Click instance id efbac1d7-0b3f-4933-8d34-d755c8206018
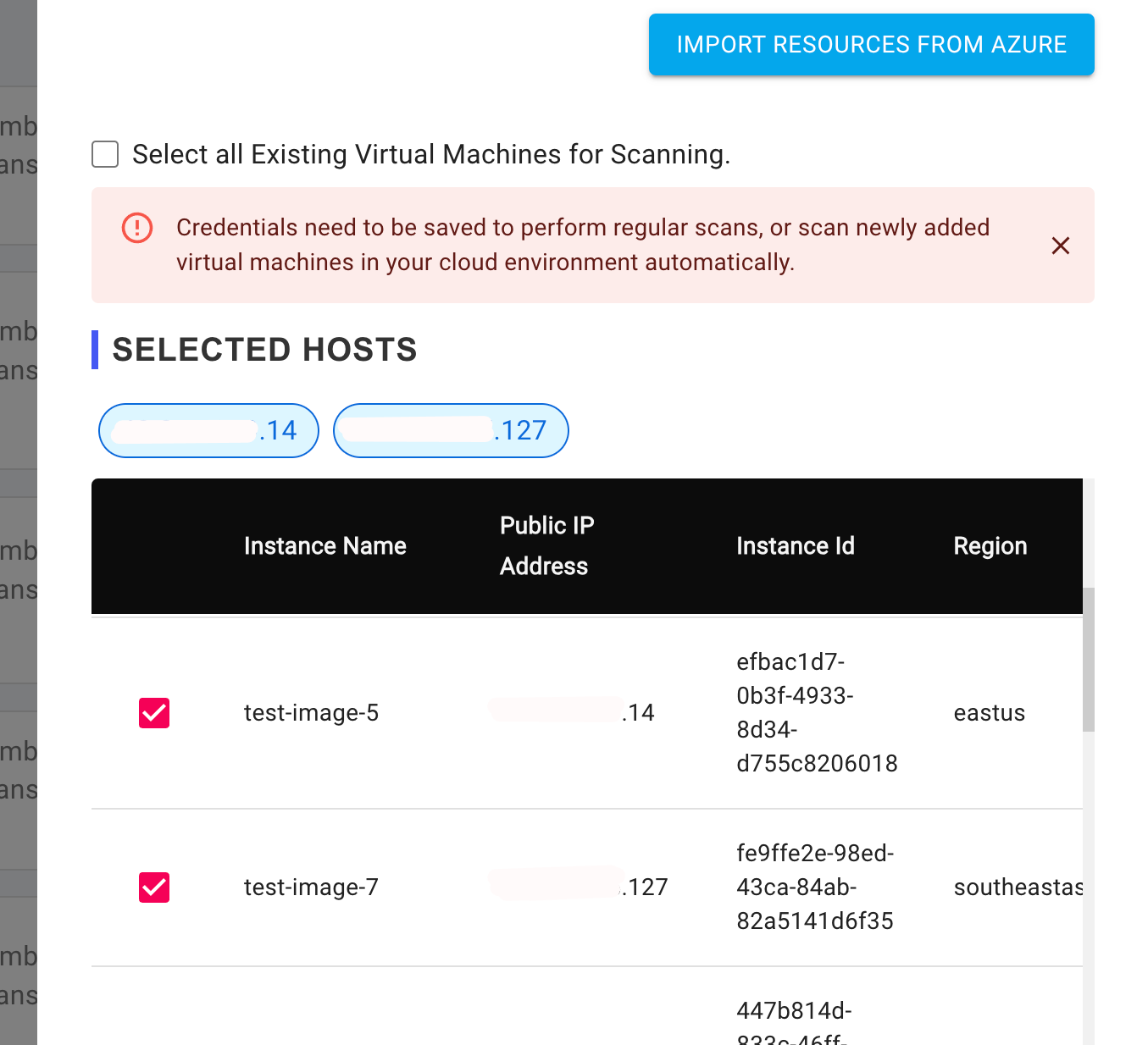 pyautogui.click(x=817, y=712)
